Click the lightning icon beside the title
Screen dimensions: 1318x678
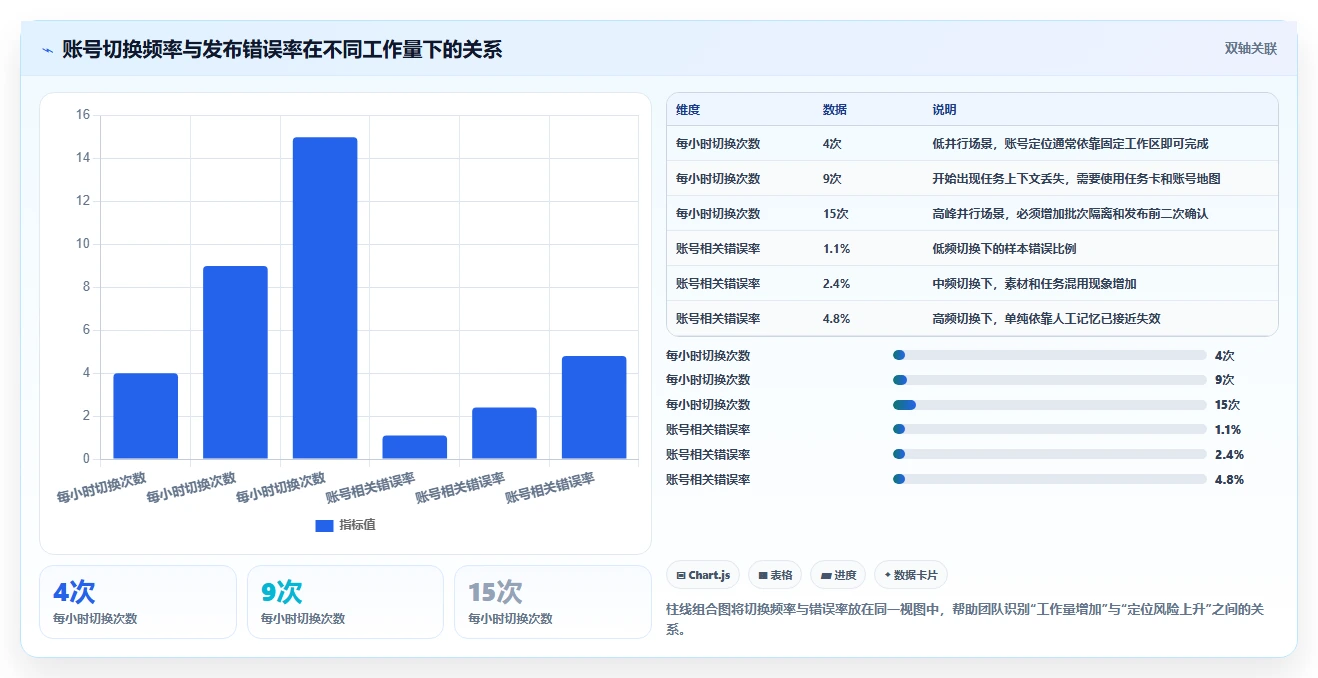click(48, 49)
